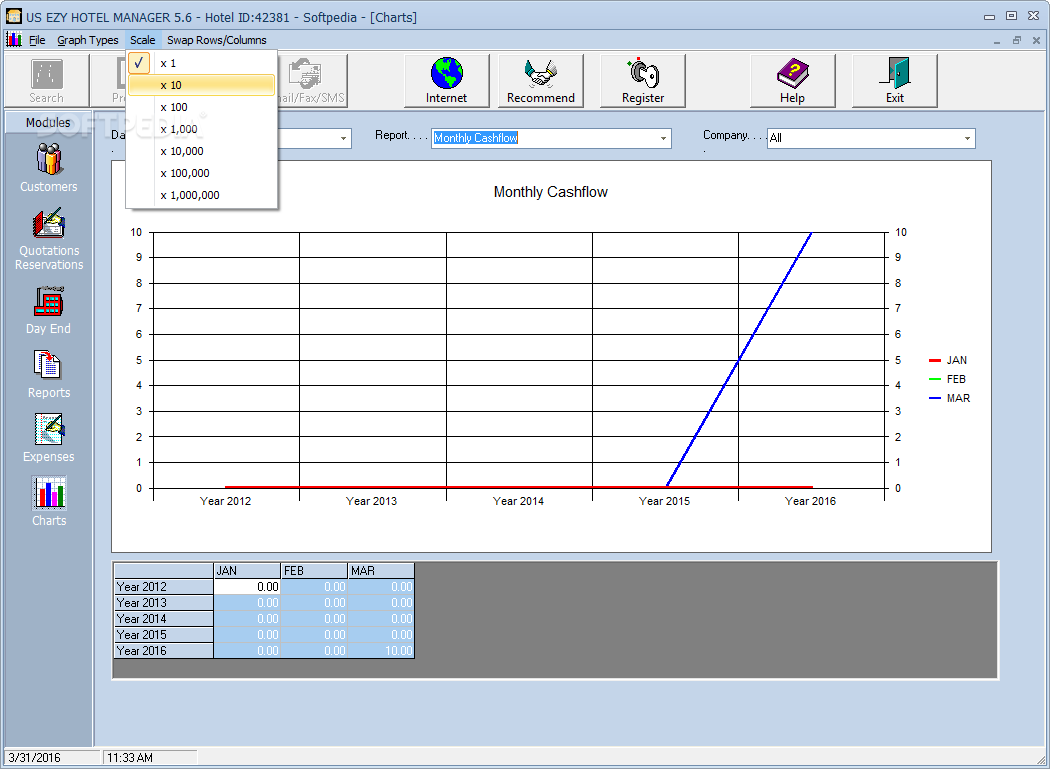Choose x 100 scale option
Screen dimensions: 1050x769
pyautogui.click(x=201, y=107)
